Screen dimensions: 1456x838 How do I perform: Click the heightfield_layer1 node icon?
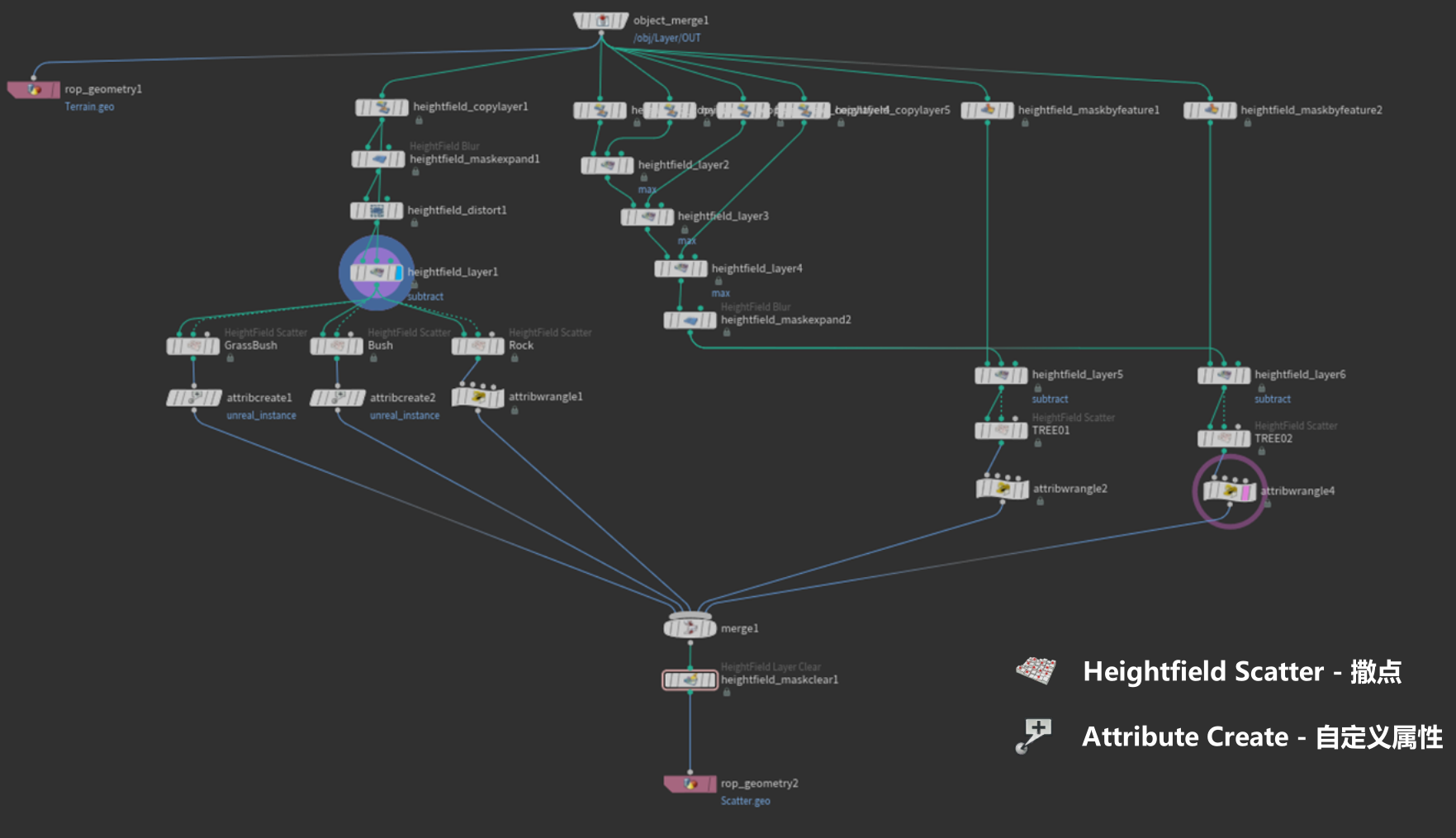pyautogui.click(x=377, y=272)
